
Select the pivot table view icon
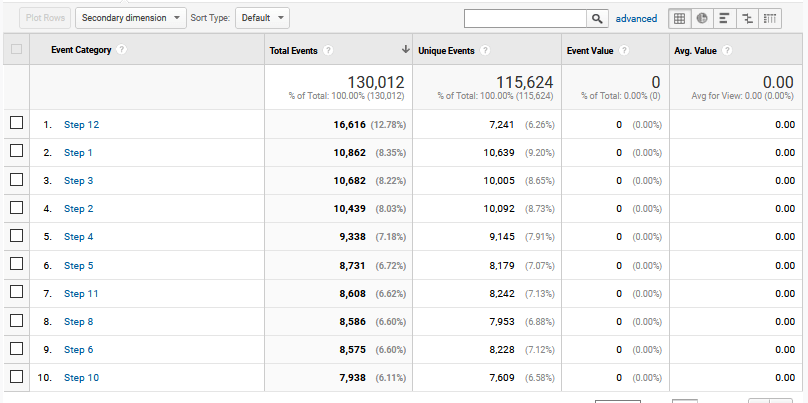770,18
